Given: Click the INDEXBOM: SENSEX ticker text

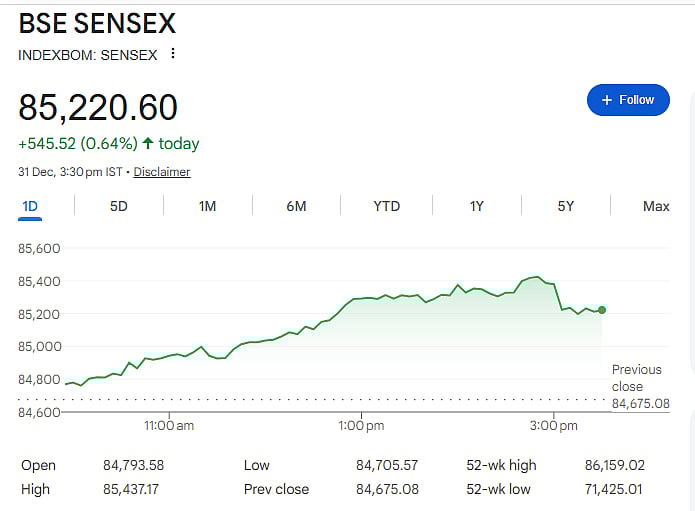Looking at the screenshot, I should pyautogui.click(x=88, y=54).
